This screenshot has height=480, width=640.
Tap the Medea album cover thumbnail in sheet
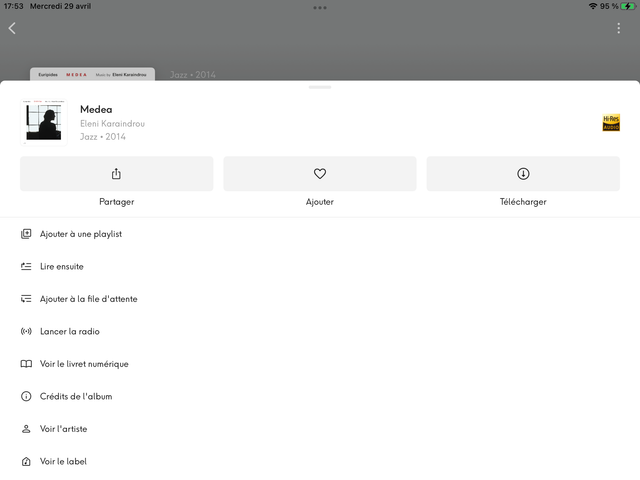pyautogui.click(x=44, y=122)
